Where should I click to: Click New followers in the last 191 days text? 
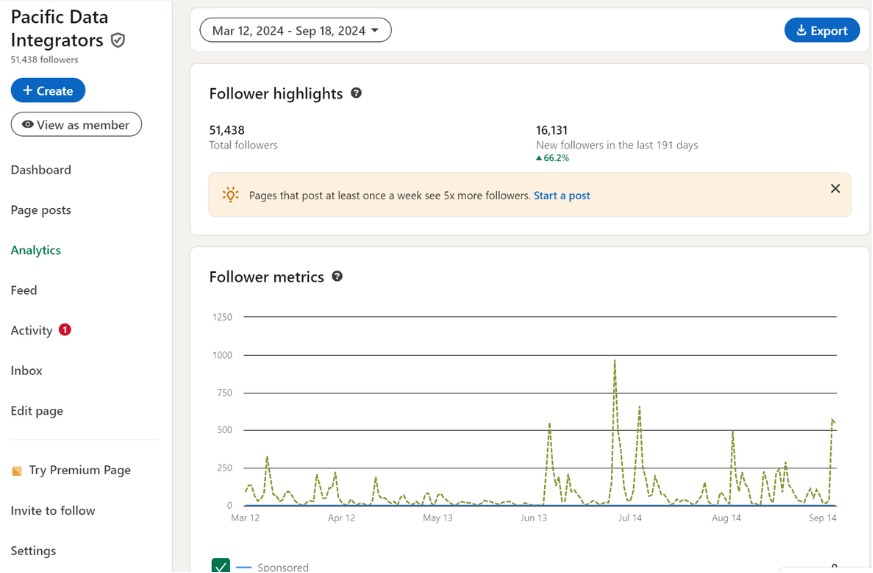click(617, 145)
